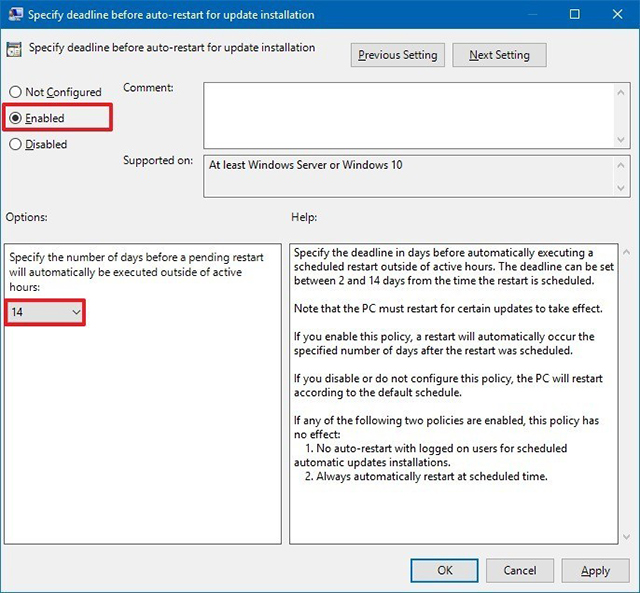Click the policy icon beside the setting title
This screenshot has height=593, width=640.
click(14, 49)
